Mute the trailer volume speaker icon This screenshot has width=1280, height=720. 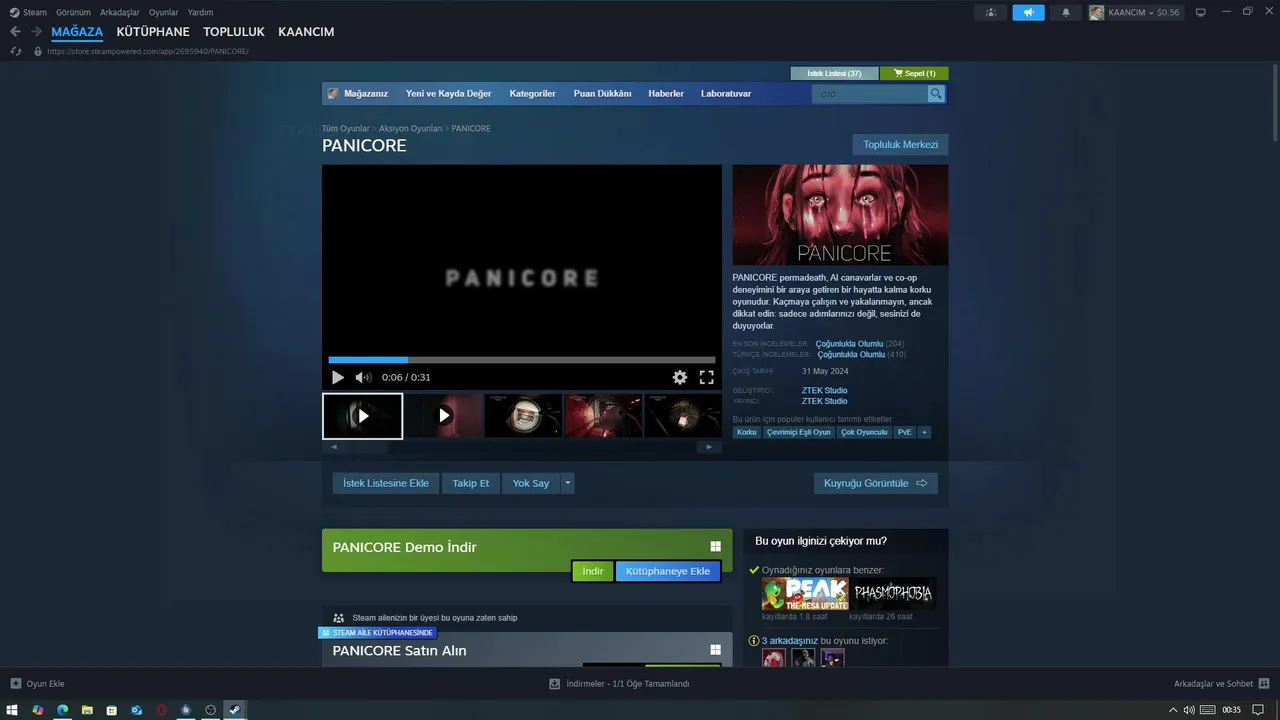(363, 377)
